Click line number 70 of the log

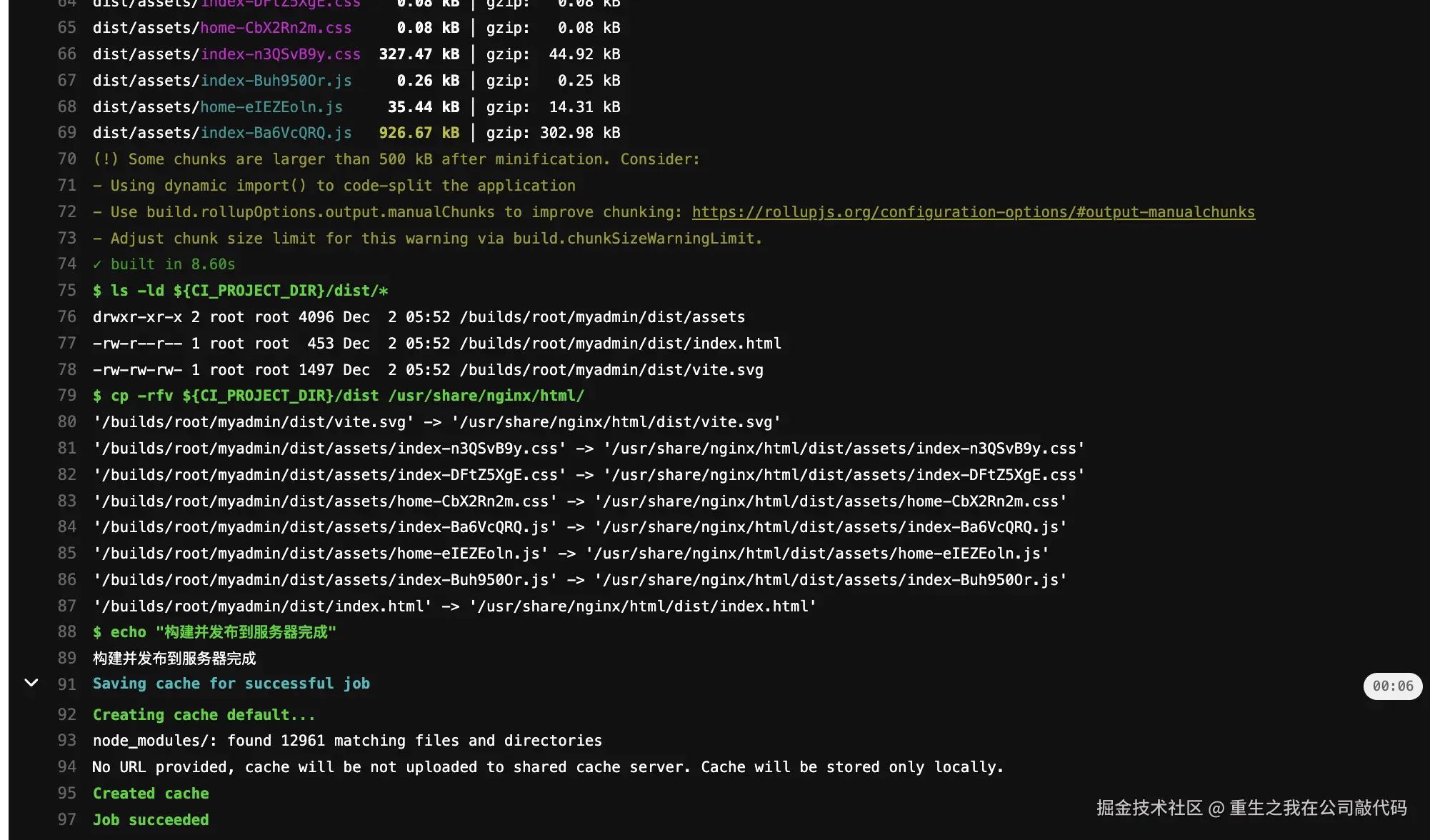coord(66,159)
